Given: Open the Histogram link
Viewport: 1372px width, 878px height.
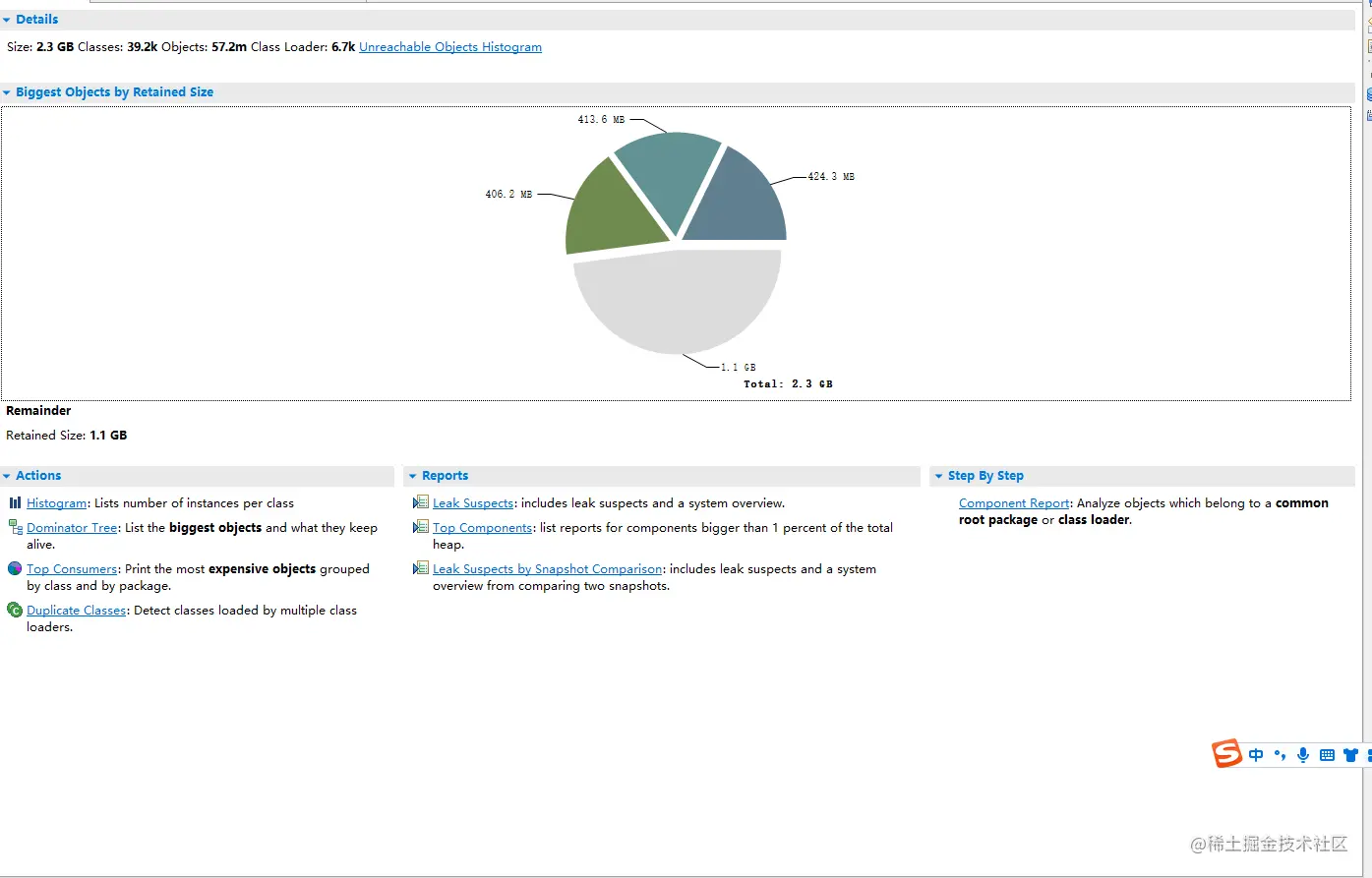Looking at the screenshot, I should [57, 502].
